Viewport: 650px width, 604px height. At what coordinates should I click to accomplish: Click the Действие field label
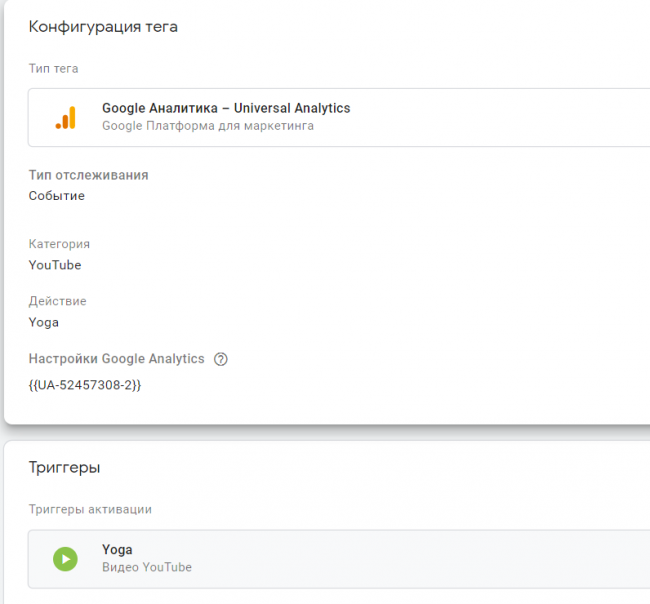pyautogui.click(x=57, y=301)
